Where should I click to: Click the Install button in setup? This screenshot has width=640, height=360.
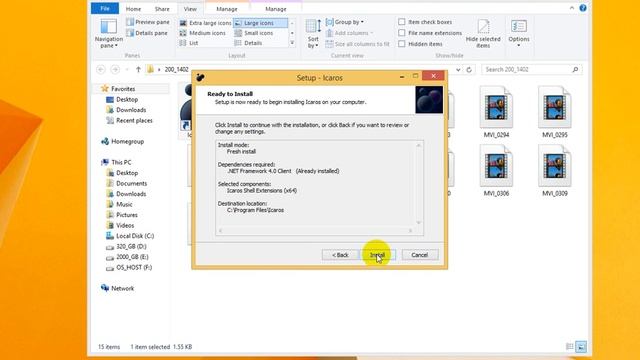click(x=377, y=255)
